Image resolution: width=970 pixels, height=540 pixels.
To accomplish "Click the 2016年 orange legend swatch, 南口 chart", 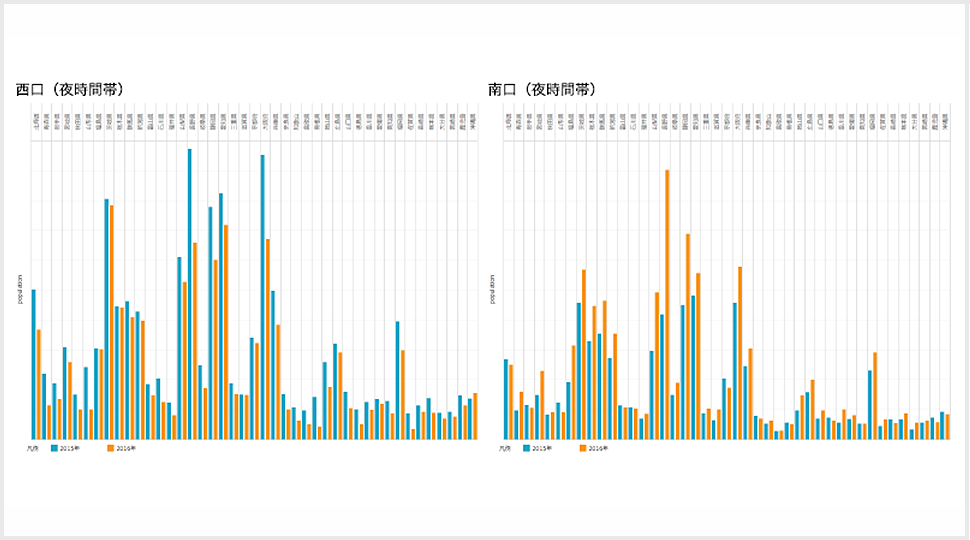I will pos(583,448).
